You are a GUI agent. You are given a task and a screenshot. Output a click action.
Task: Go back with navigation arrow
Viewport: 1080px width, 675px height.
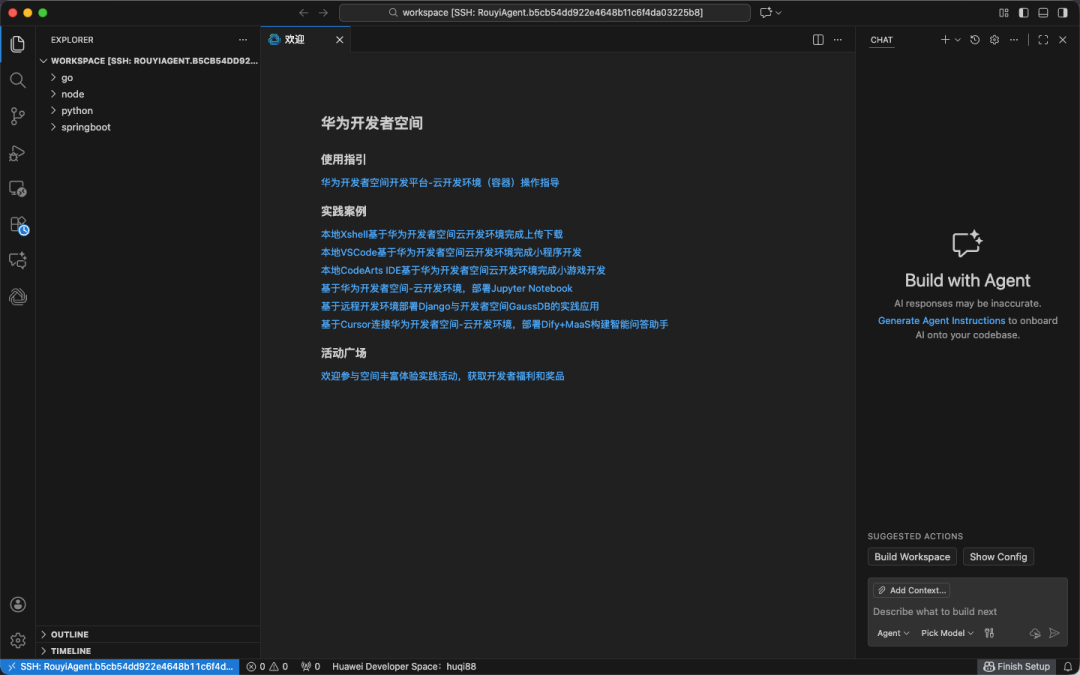pyautogui.click(x=304, y=12)
